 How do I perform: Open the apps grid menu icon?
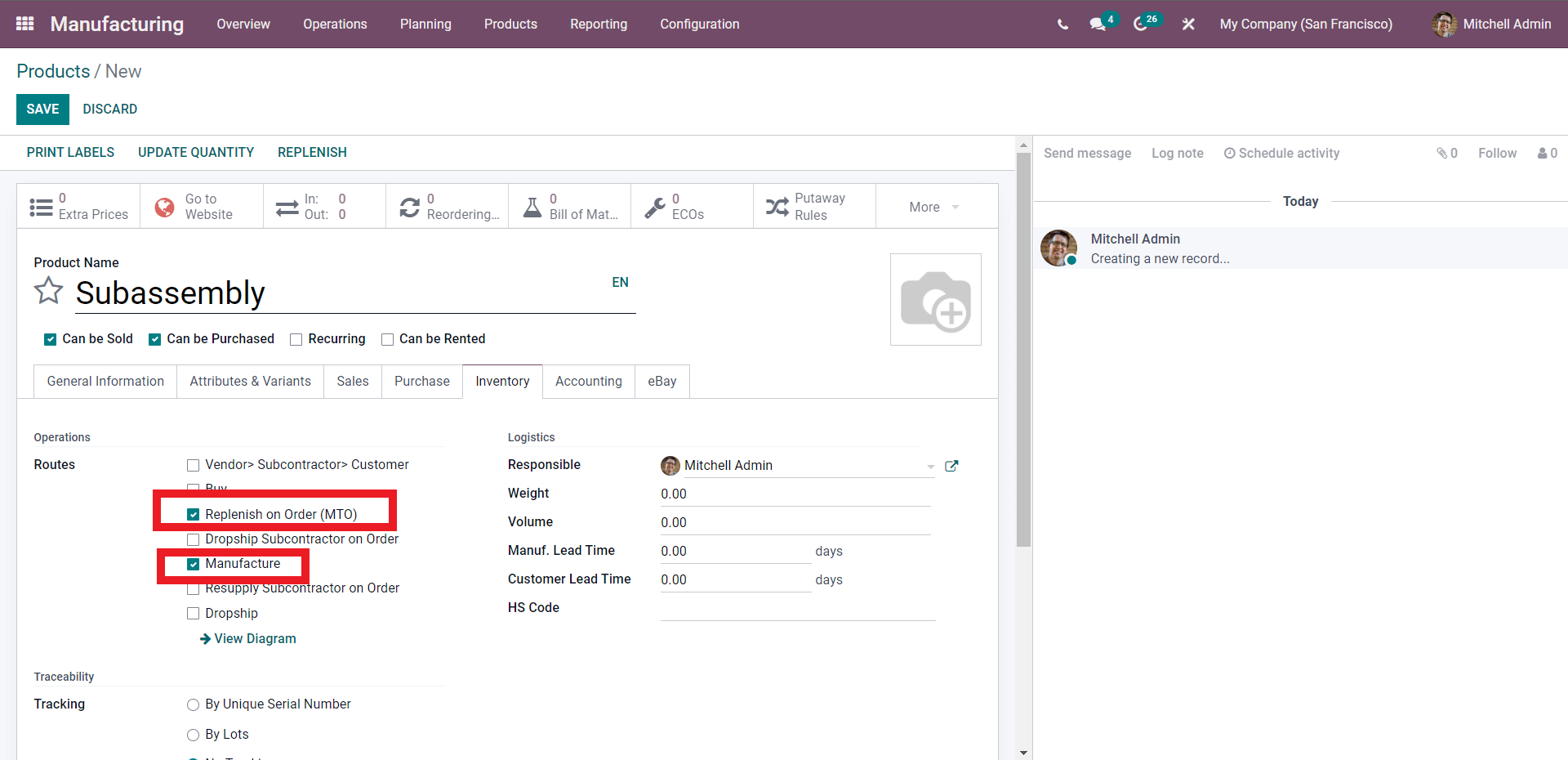pyautogui.click(x=24, y=24)
